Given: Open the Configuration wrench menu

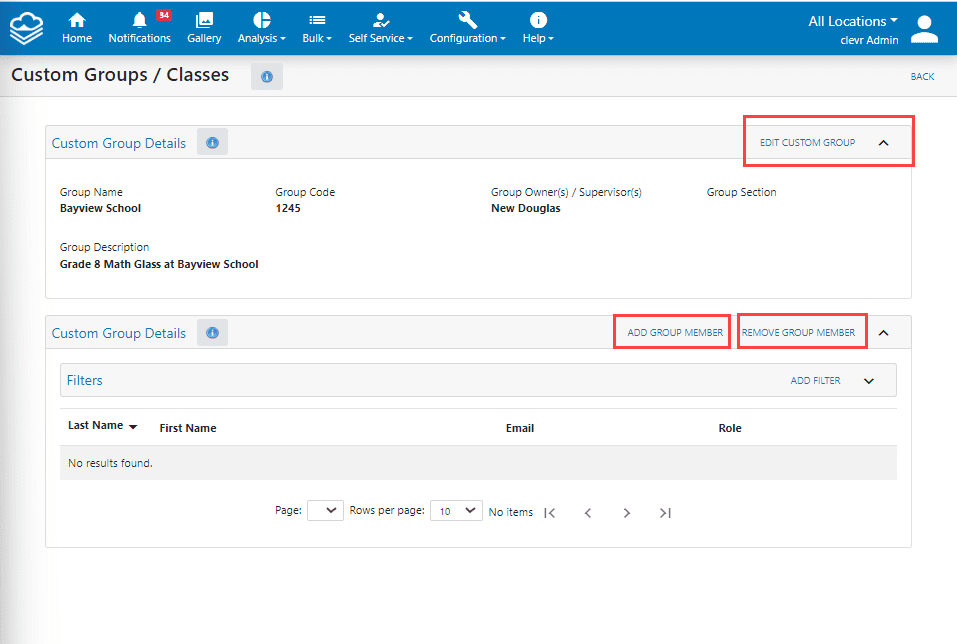Looking at the screenshot, I should (x=468, y=28).
